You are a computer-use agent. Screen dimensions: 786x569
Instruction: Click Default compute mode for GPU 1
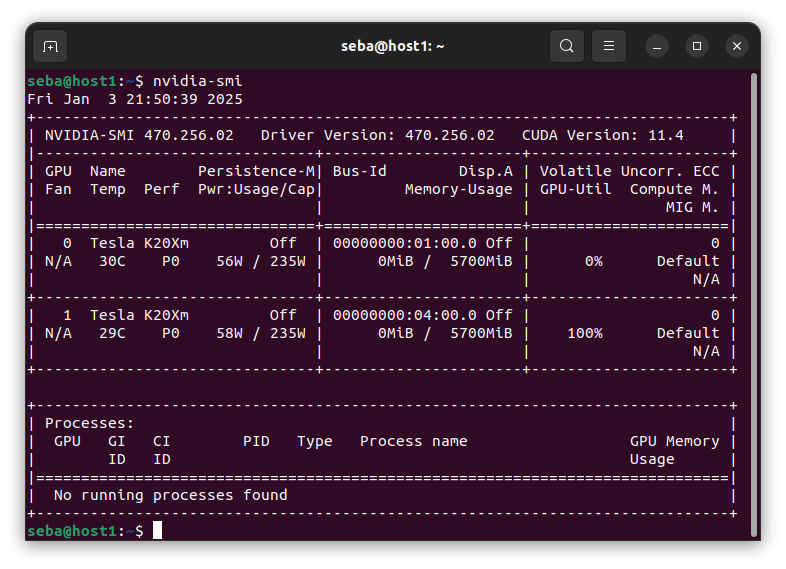(x=688, y=333)
